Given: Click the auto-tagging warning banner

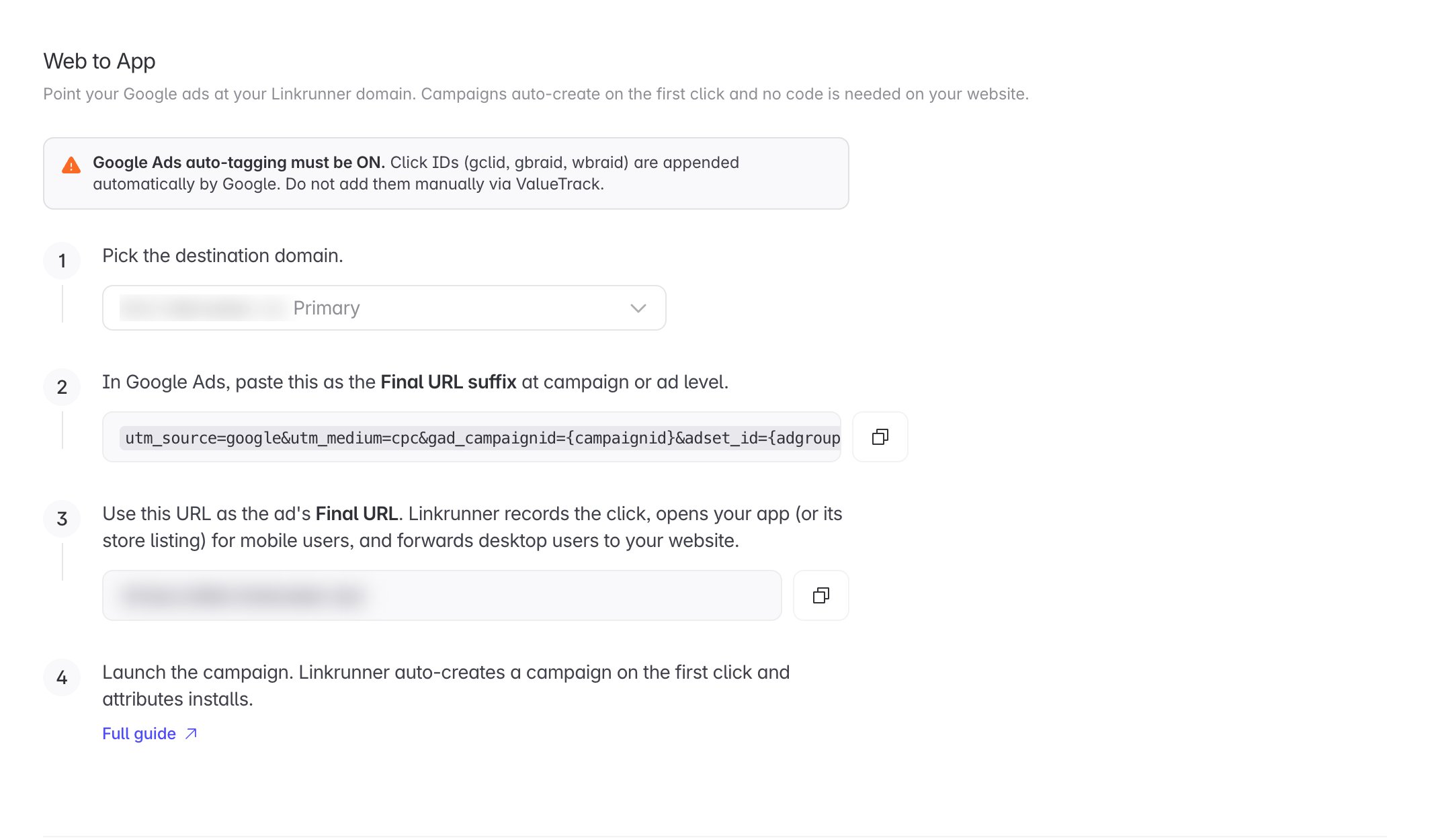Looking at the screenshot, I should [446, 173].
